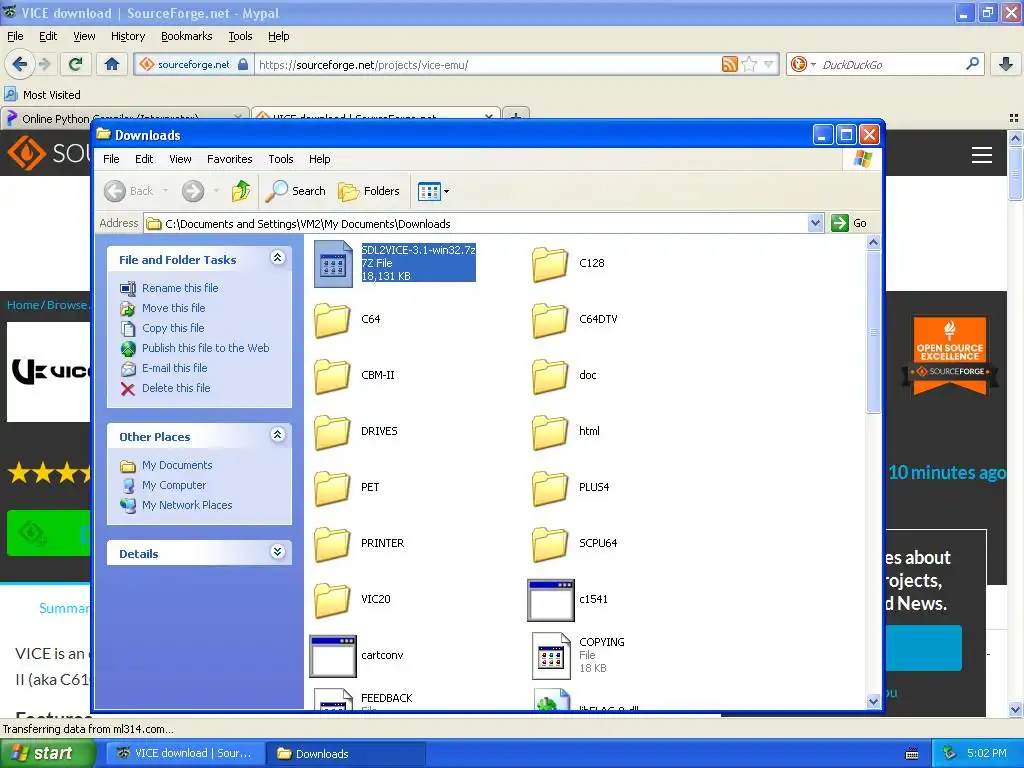Open the PET folder

pyautogui.click(x=332, y=488)
